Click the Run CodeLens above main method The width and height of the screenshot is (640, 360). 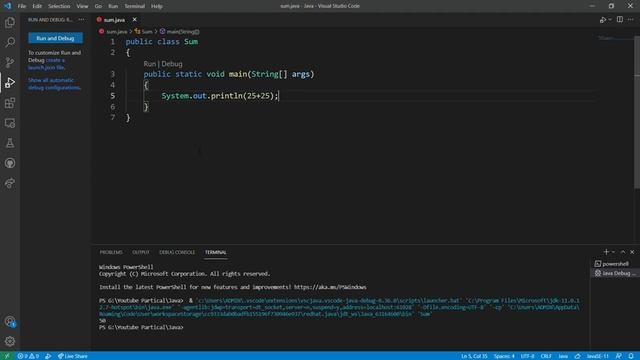pyautogui.click(x=149, y=64)
